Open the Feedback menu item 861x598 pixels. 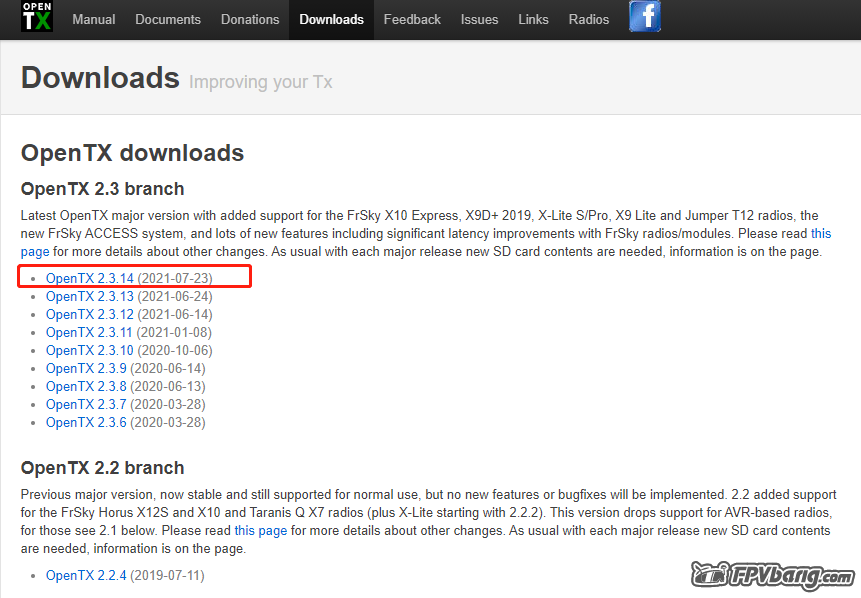[x=412, y=20]
